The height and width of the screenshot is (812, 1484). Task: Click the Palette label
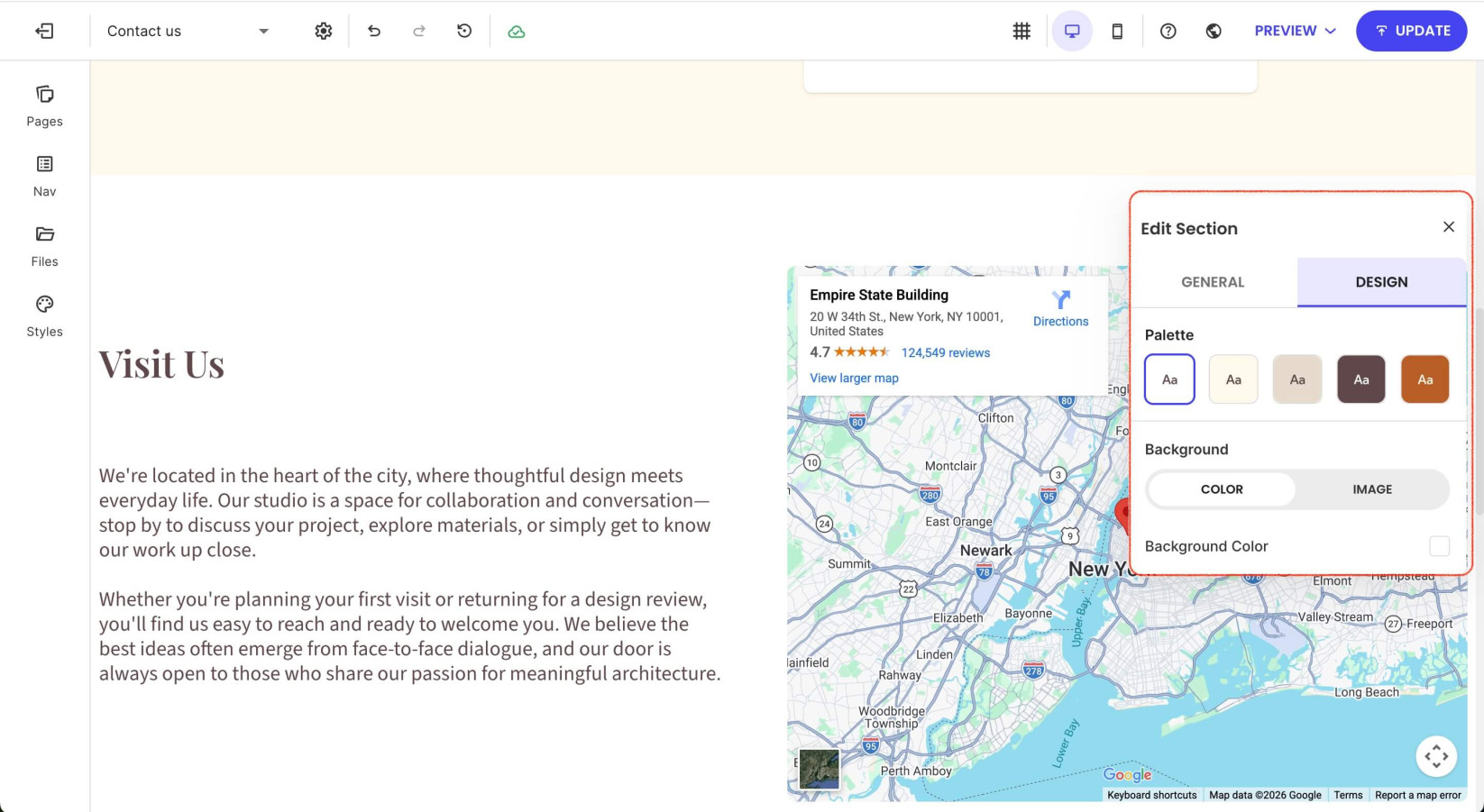pyautogui.click(x=1169, y=335)
